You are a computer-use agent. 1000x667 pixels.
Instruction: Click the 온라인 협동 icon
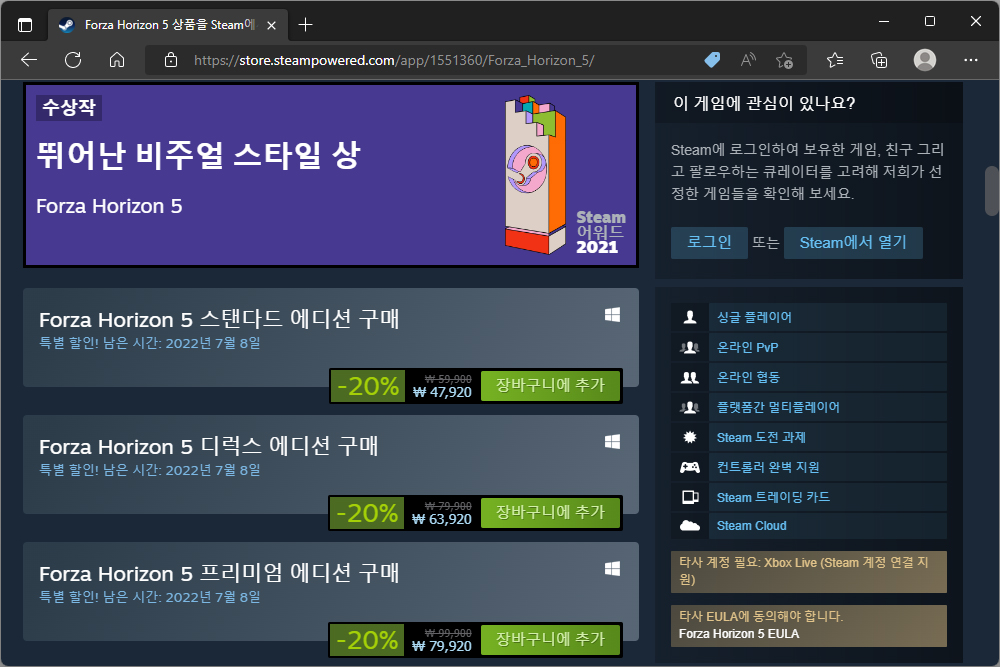click(689, 377)
